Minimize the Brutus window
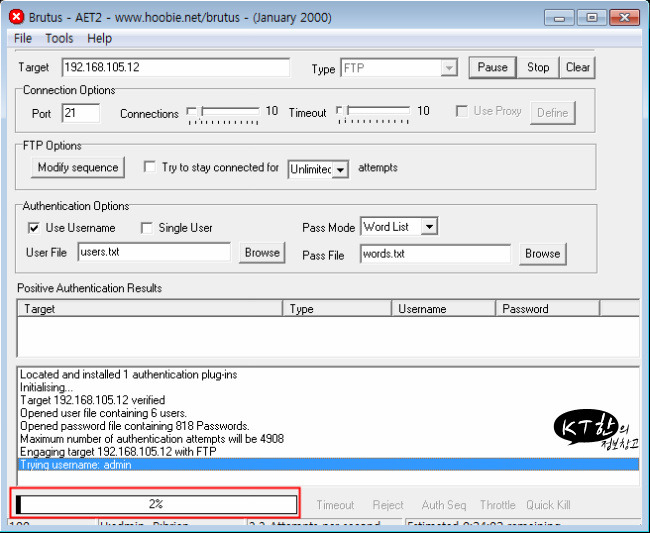Viewport: 650px width, 533px height. coord(559,18)
